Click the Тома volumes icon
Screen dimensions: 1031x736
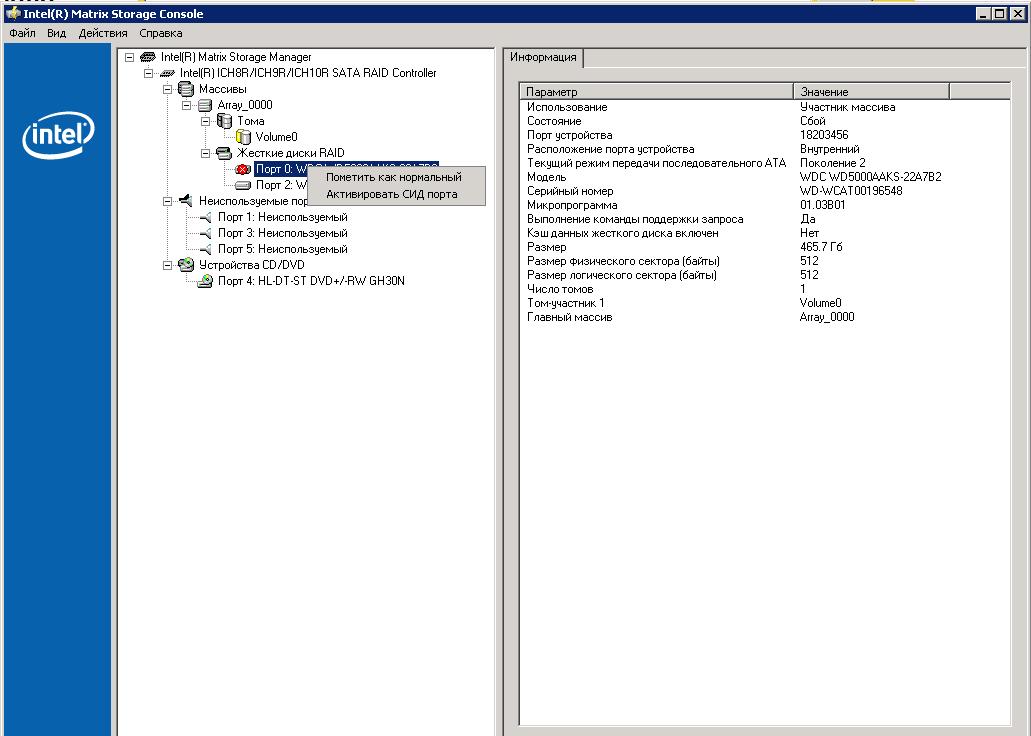(x=224, y=121)
